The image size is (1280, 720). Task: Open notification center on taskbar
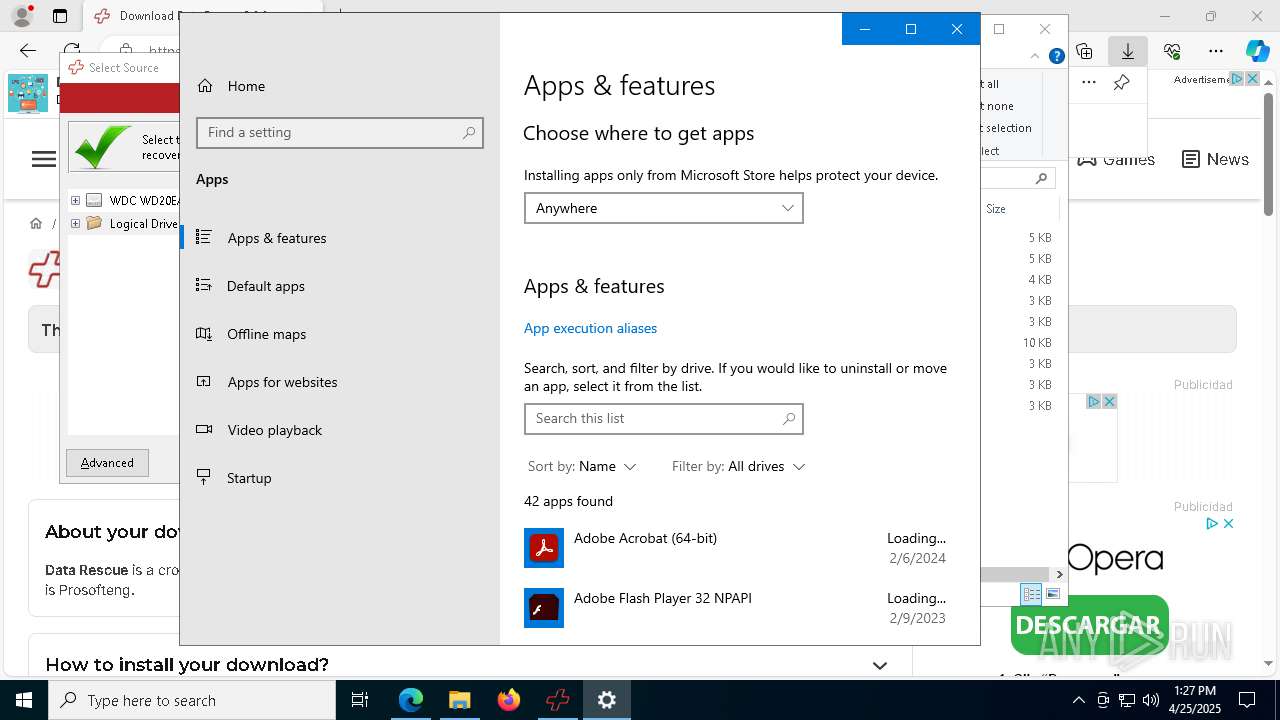pos(1248,700)
